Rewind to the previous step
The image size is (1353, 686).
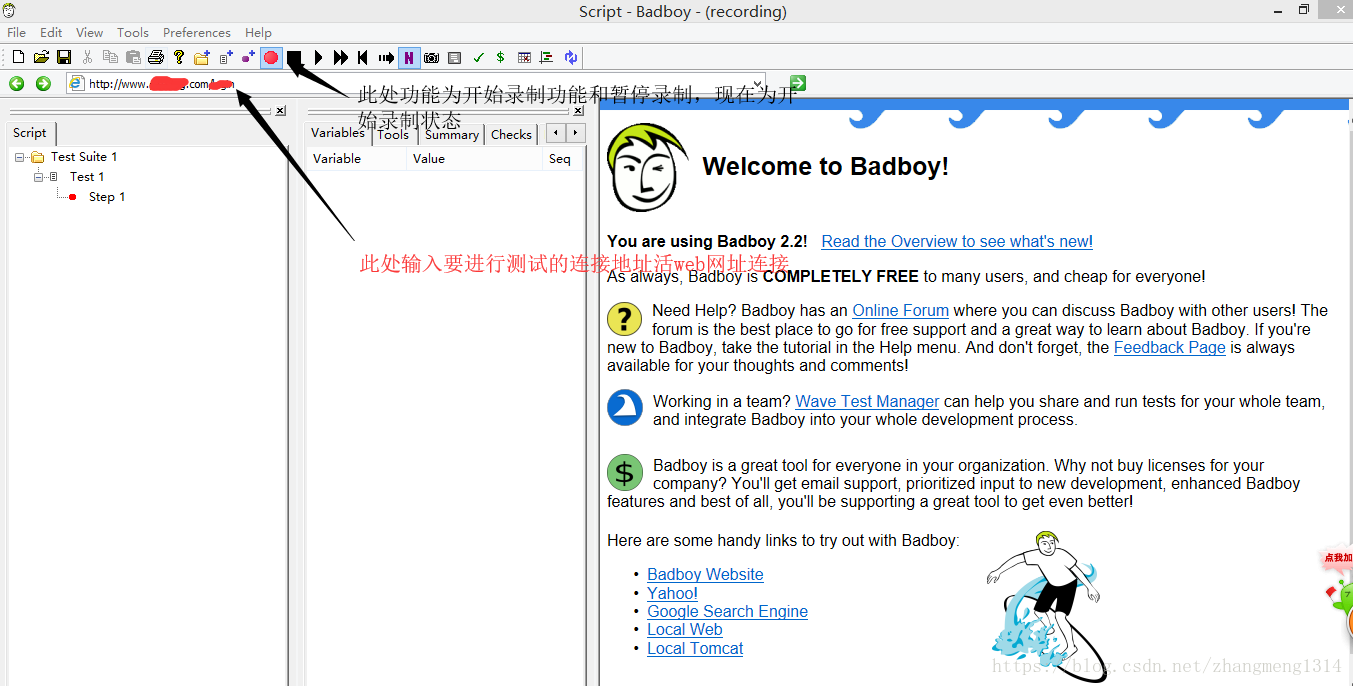pyautogui.click(x=363, y=58)
